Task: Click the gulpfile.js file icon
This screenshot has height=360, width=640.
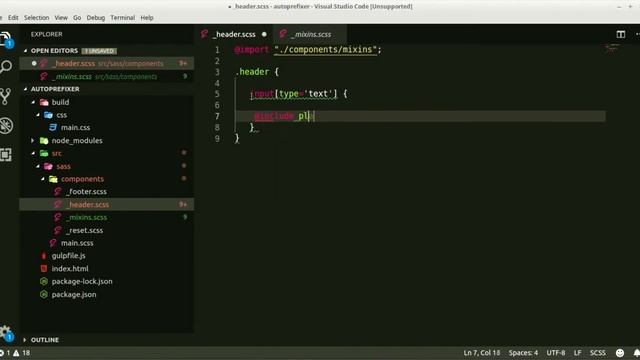Action: (44, 256)
